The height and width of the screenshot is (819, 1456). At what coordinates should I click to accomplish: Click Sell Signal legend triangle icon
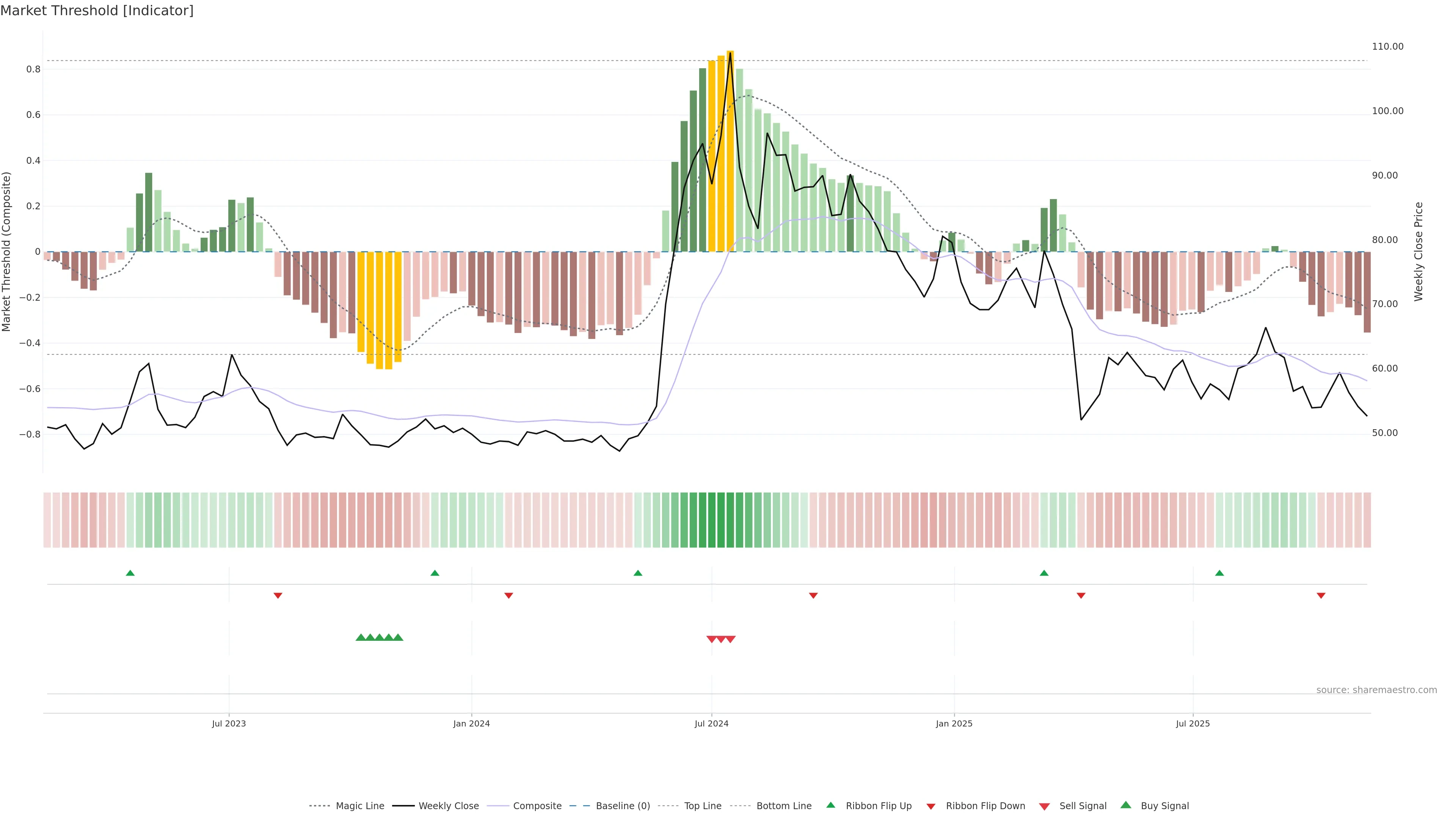[1045, 806]
